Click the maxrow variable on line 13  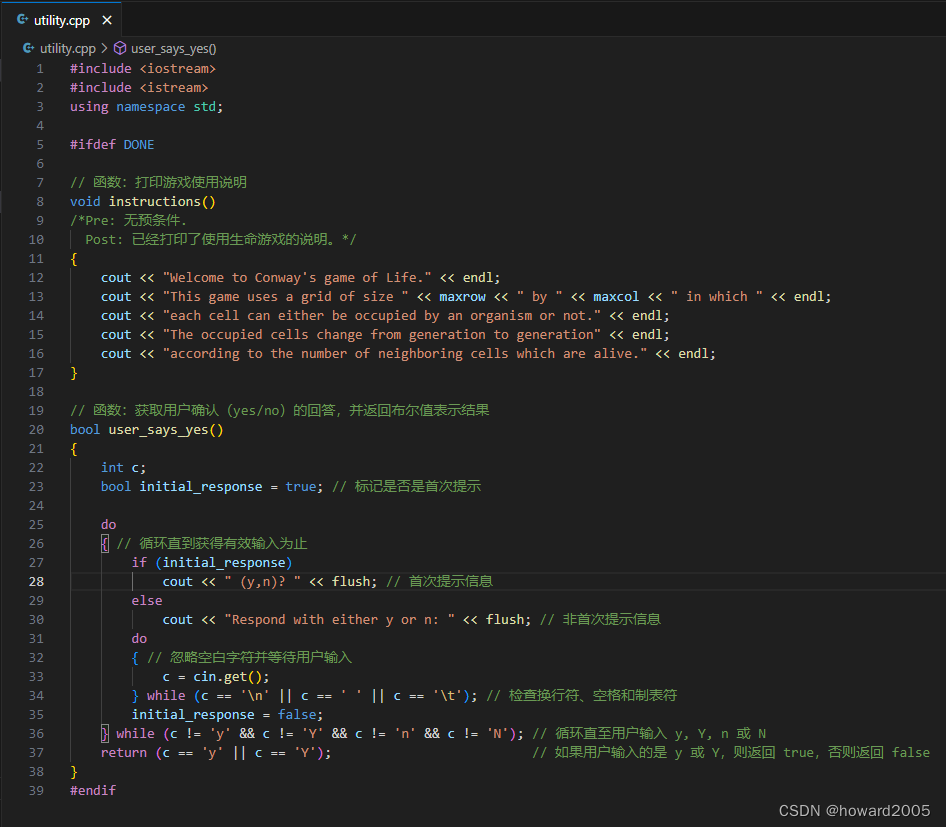pyautogui.click(x=462, y=296)
